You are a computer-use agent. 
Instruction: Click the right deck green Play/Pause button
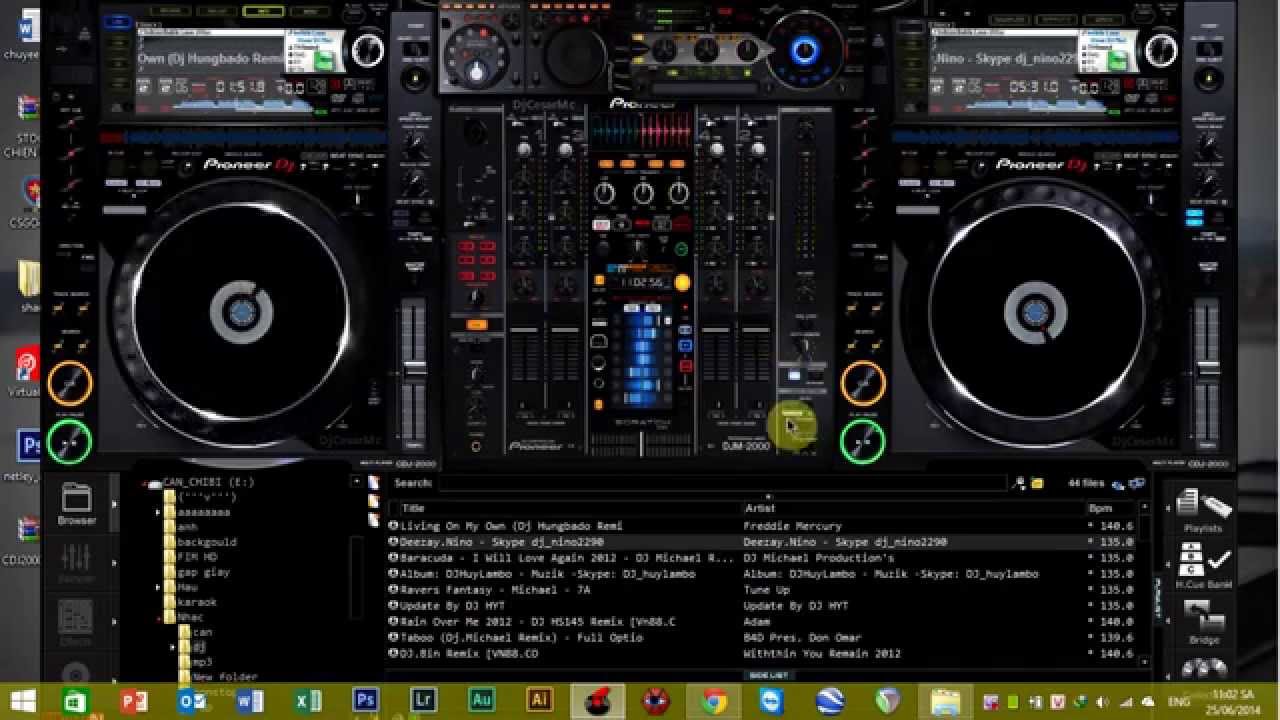coord(863,441)
